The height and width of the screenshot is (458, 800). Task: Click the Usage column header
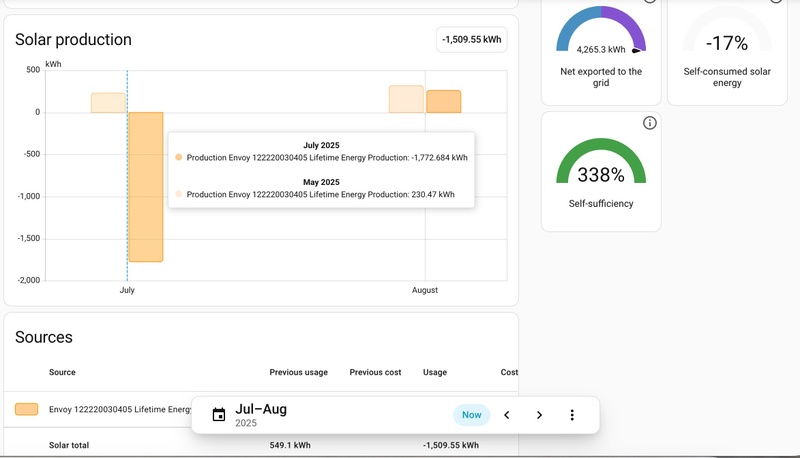[x=435, y=372]
